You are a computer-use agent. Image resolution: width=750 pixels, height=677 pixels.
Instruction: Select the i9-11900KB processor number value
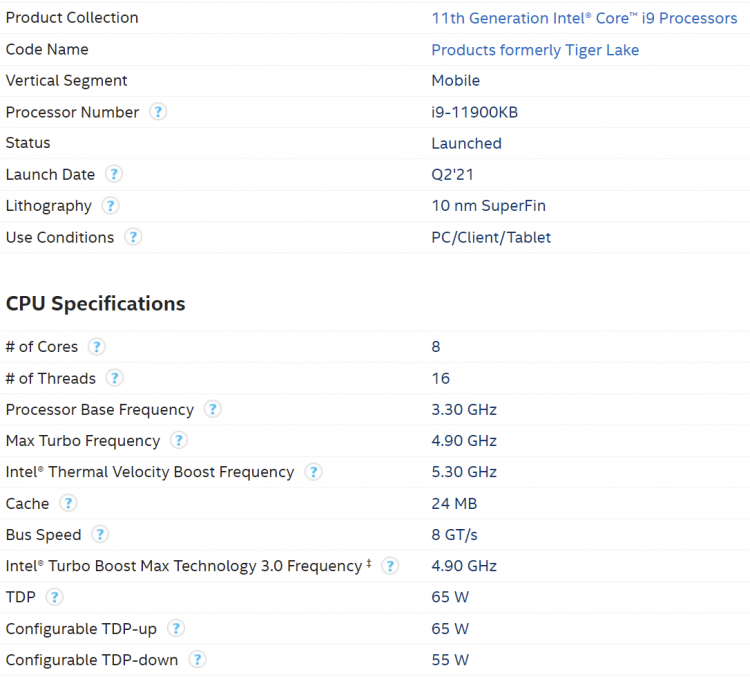[x=474, y=112]
